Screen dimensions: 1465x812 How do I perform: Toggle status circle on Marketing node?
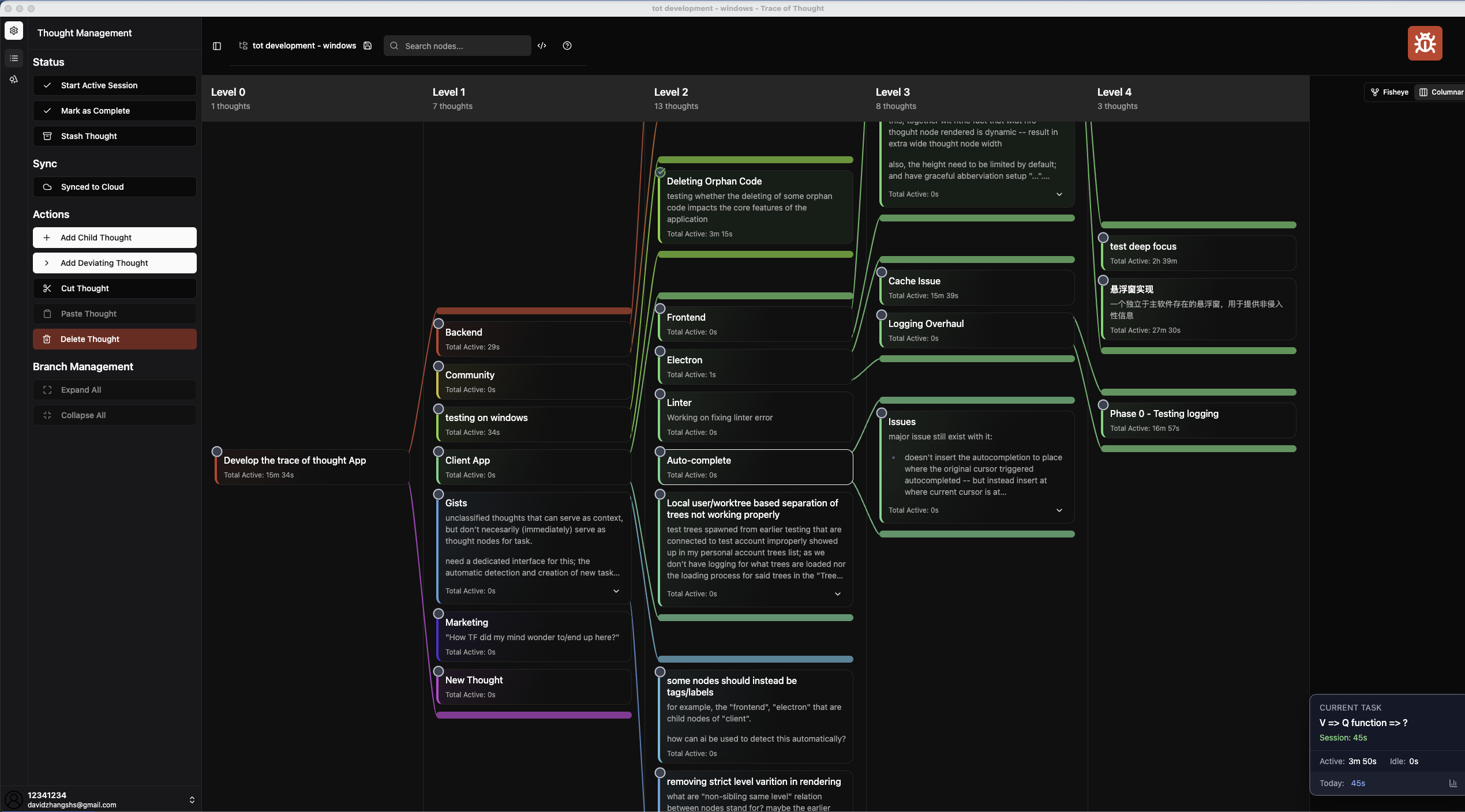pyautogui.click(x=439, y=614)
